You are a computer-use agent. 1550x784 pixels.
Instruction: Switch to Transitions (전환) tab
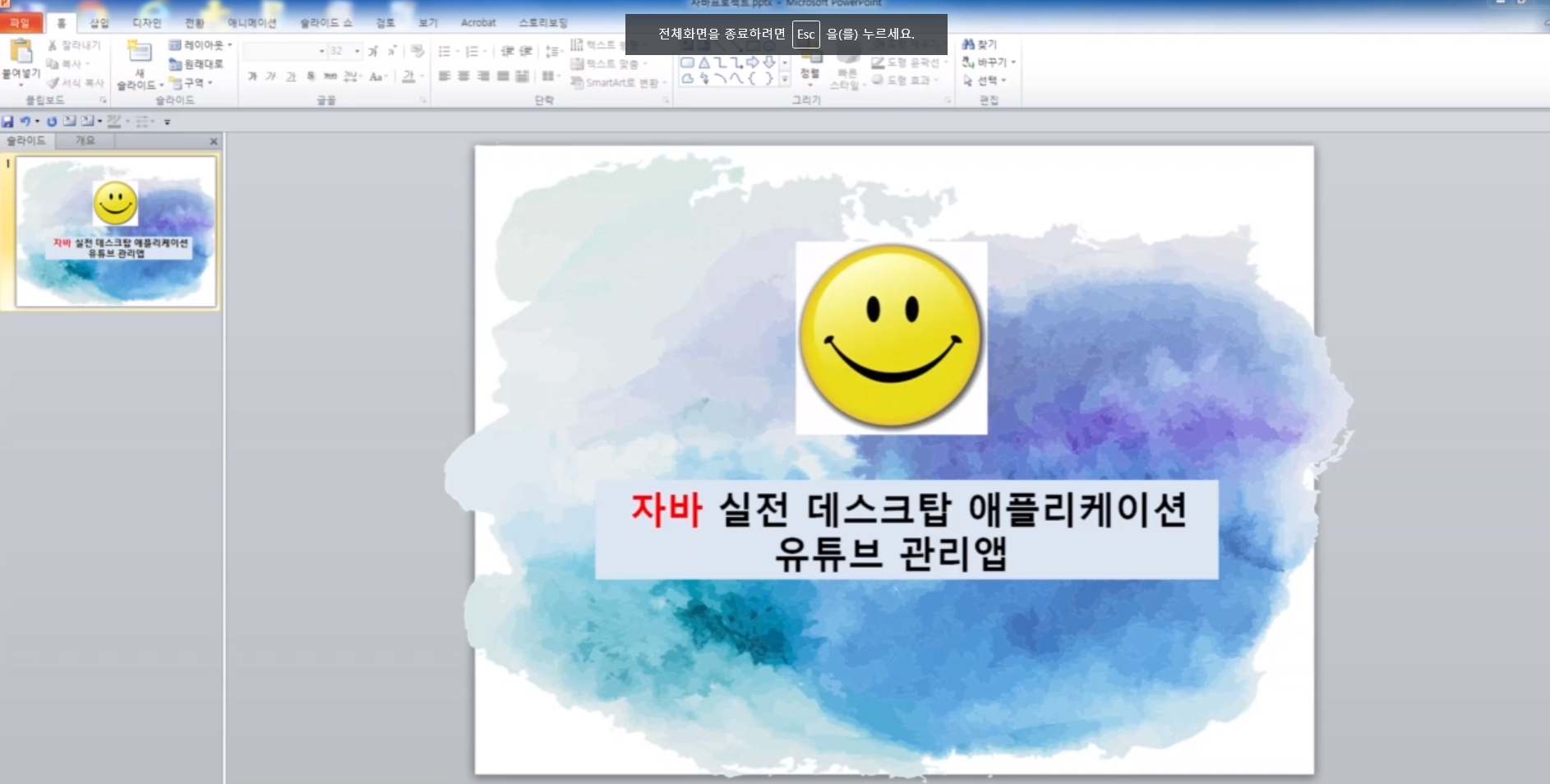pyautogui.click(x=195, y=23)
